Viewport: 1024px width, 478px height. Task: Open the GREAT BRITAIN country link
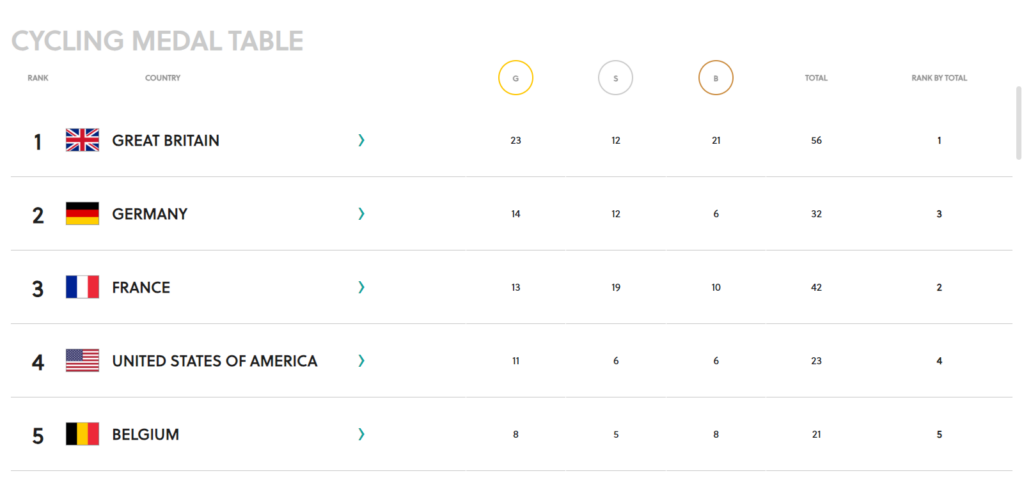[x=166, y=140]
